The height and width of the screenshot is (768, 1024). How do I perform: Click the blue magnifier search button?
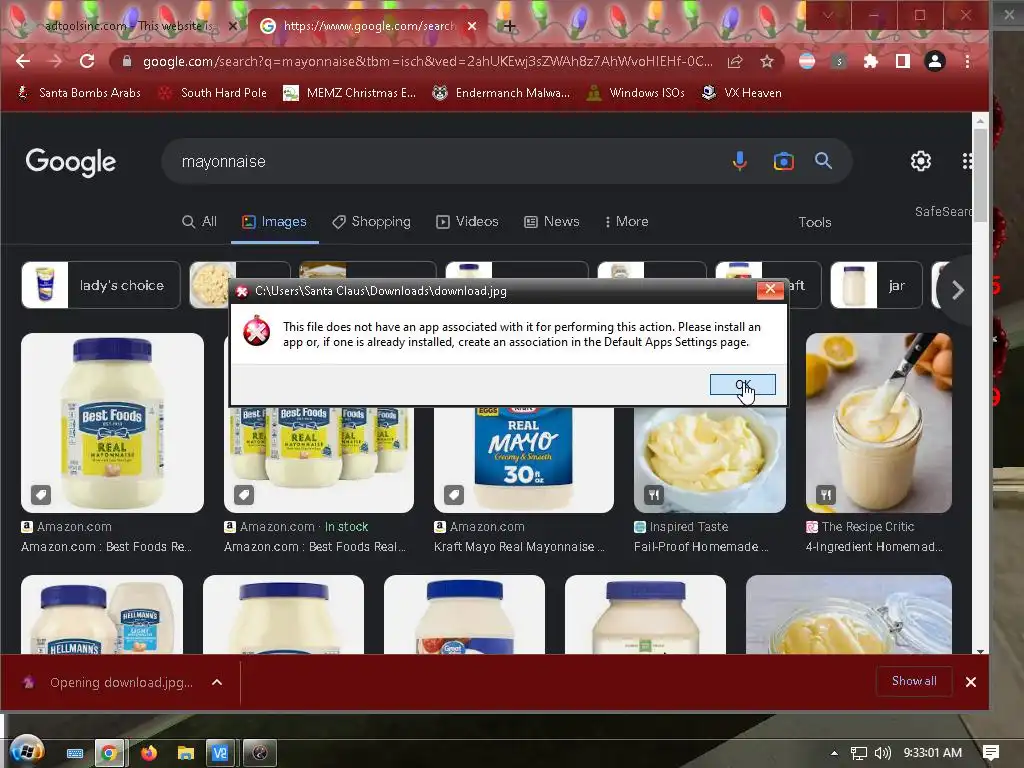pyautogui.click(x=823, y=161)
